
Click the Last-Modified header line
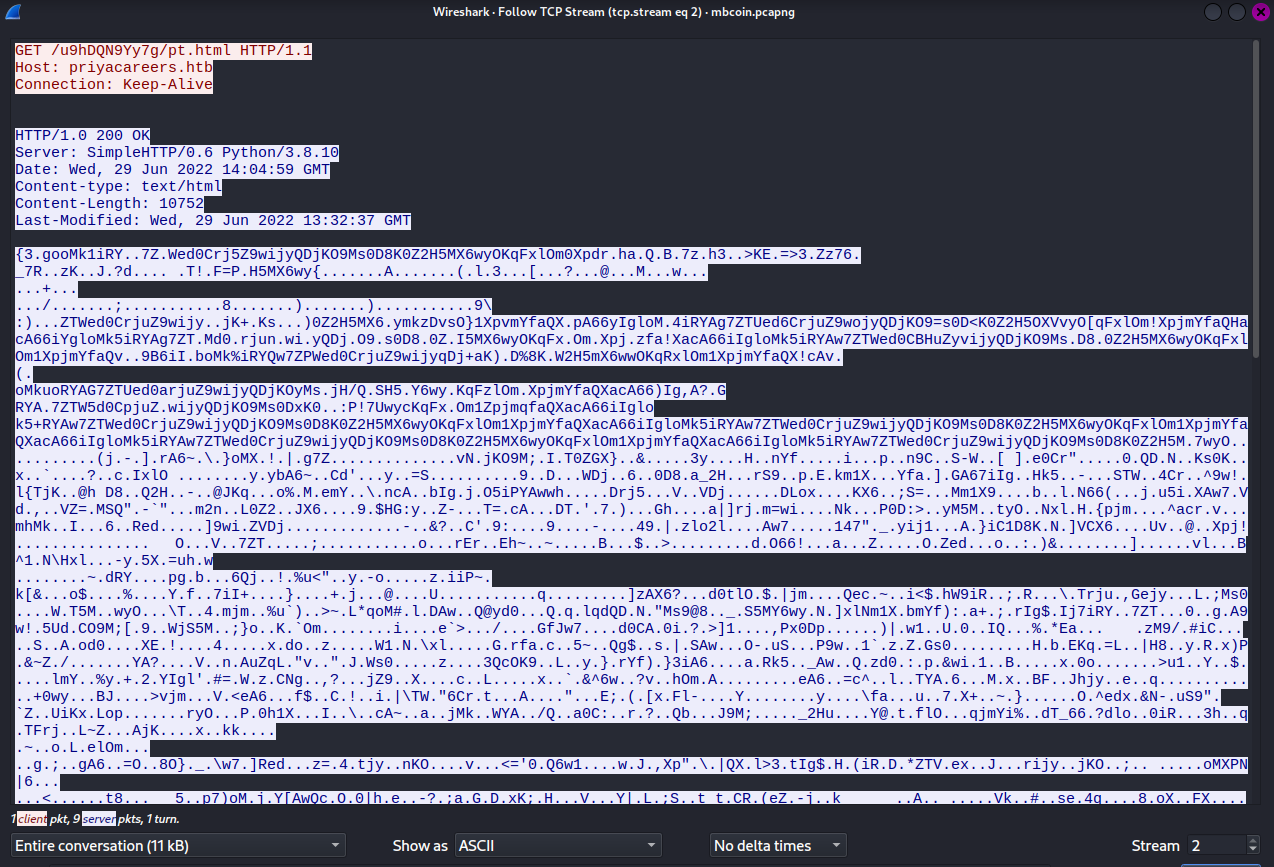pos(213,220)
